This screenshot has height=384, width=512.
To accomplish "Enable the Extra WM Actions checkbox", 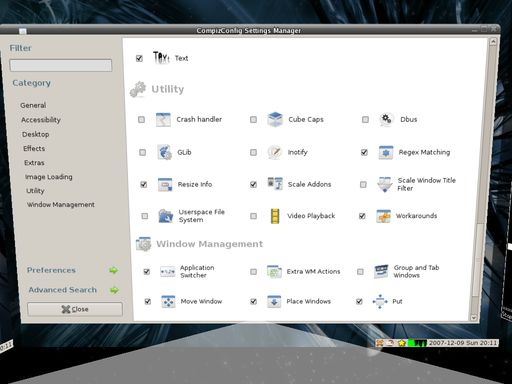I will point(253,272).
